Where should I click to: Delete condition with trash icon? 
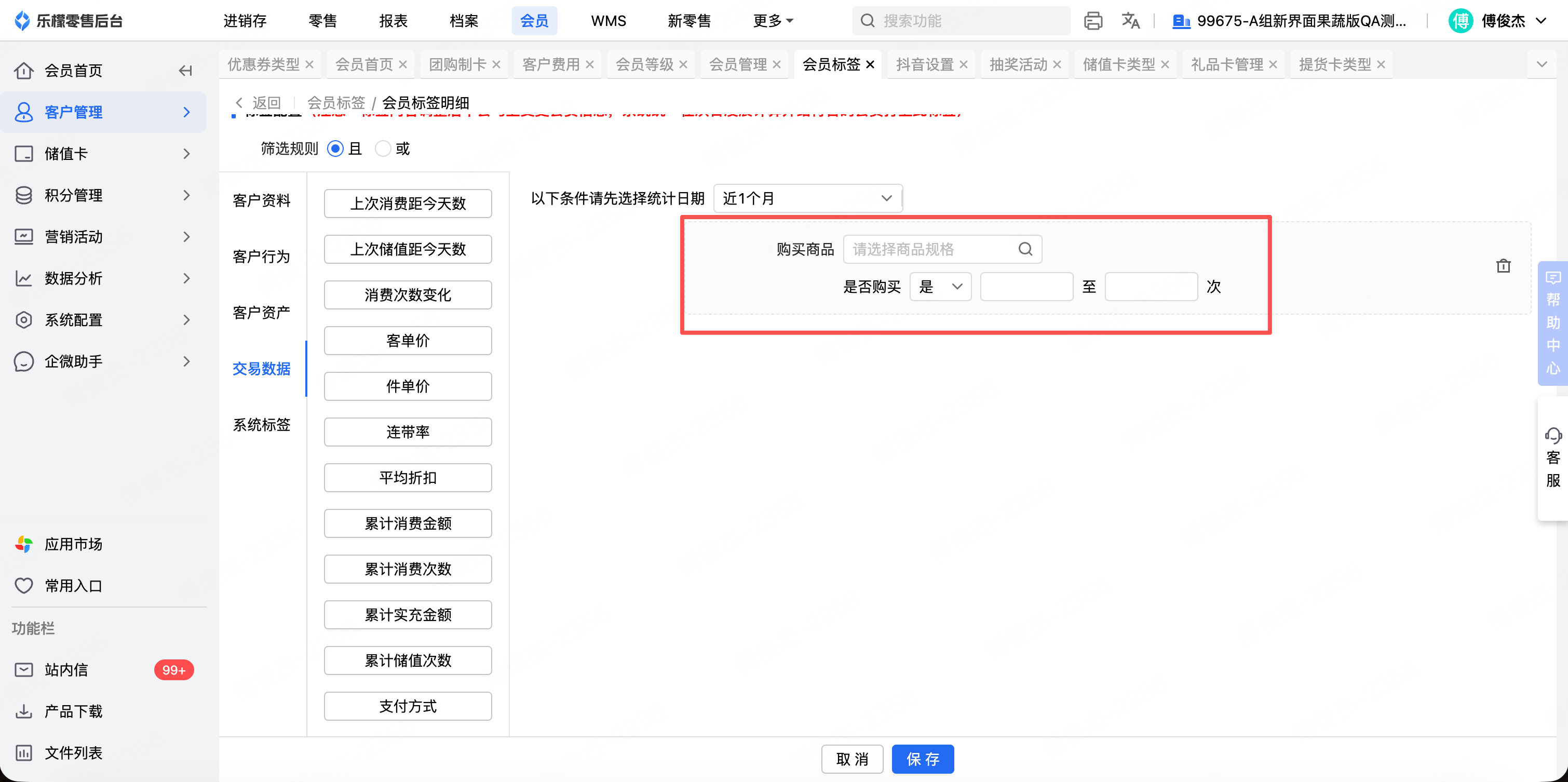(1503, 266)
